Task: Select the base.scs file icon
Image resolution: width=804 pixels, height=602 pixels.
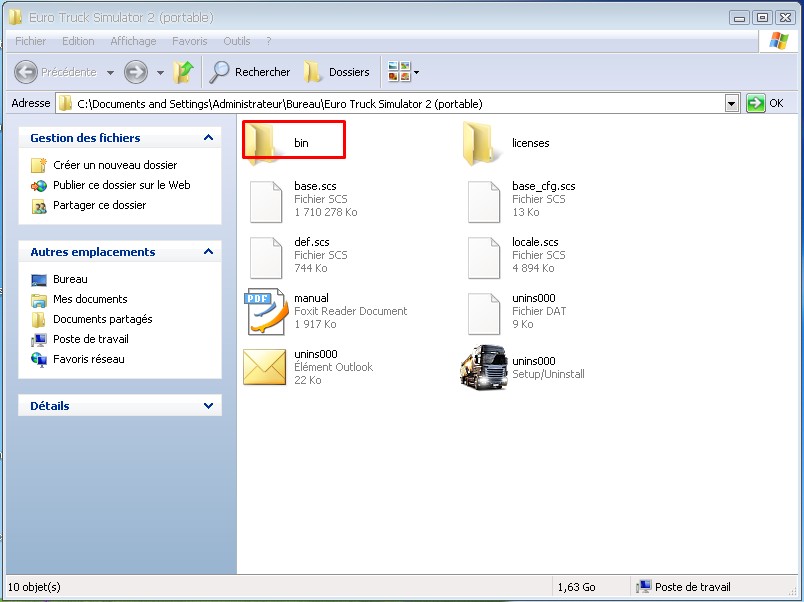Action: coord(265,202)
